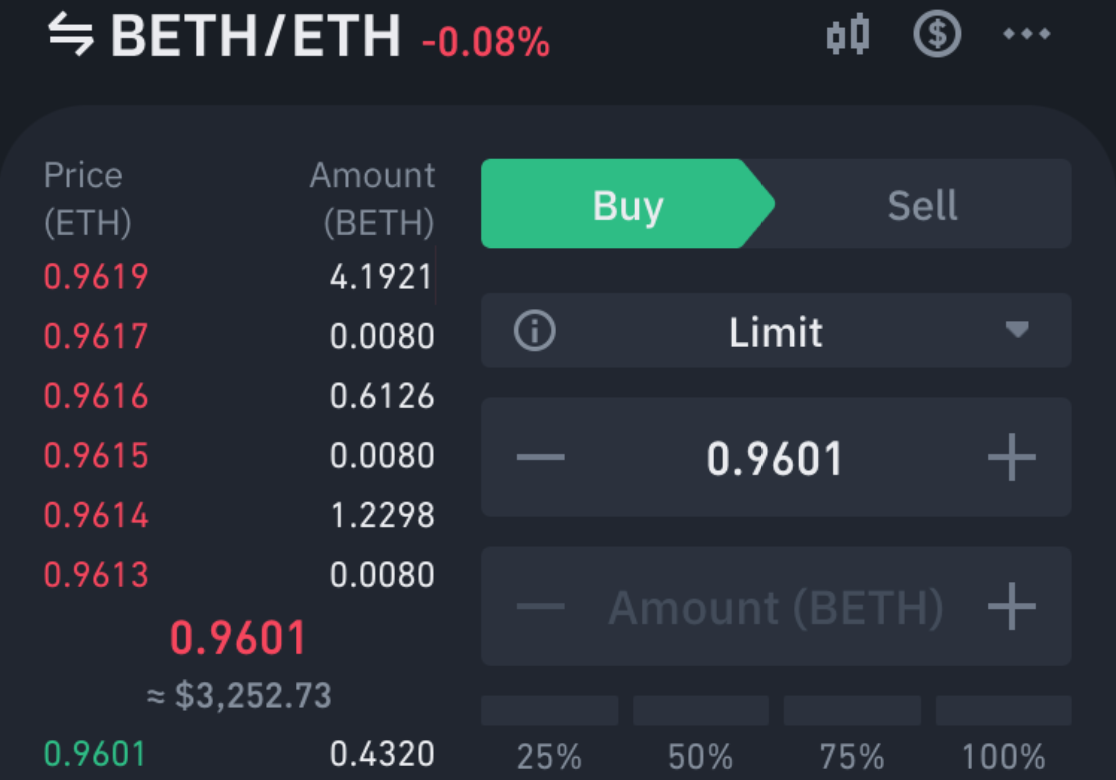Tap the dollar sign icon

click(937, 33)
